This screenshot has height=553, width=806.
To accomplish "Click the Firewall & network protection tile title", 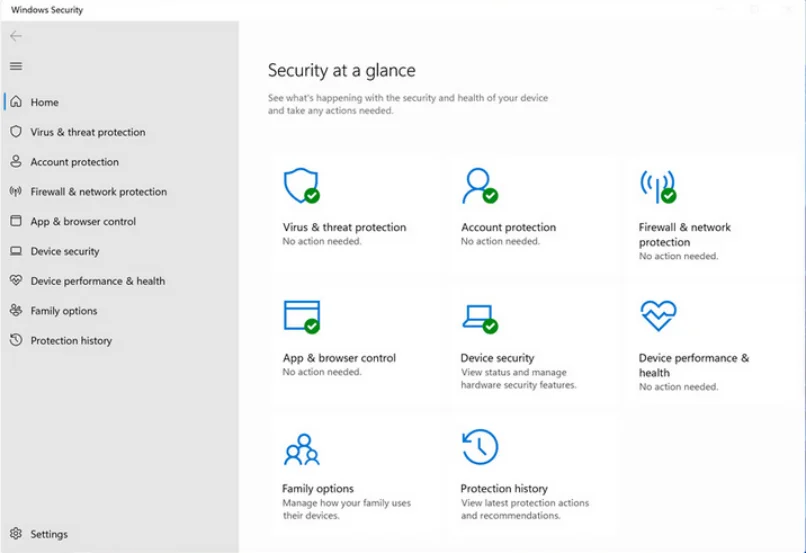I will 685,234.
